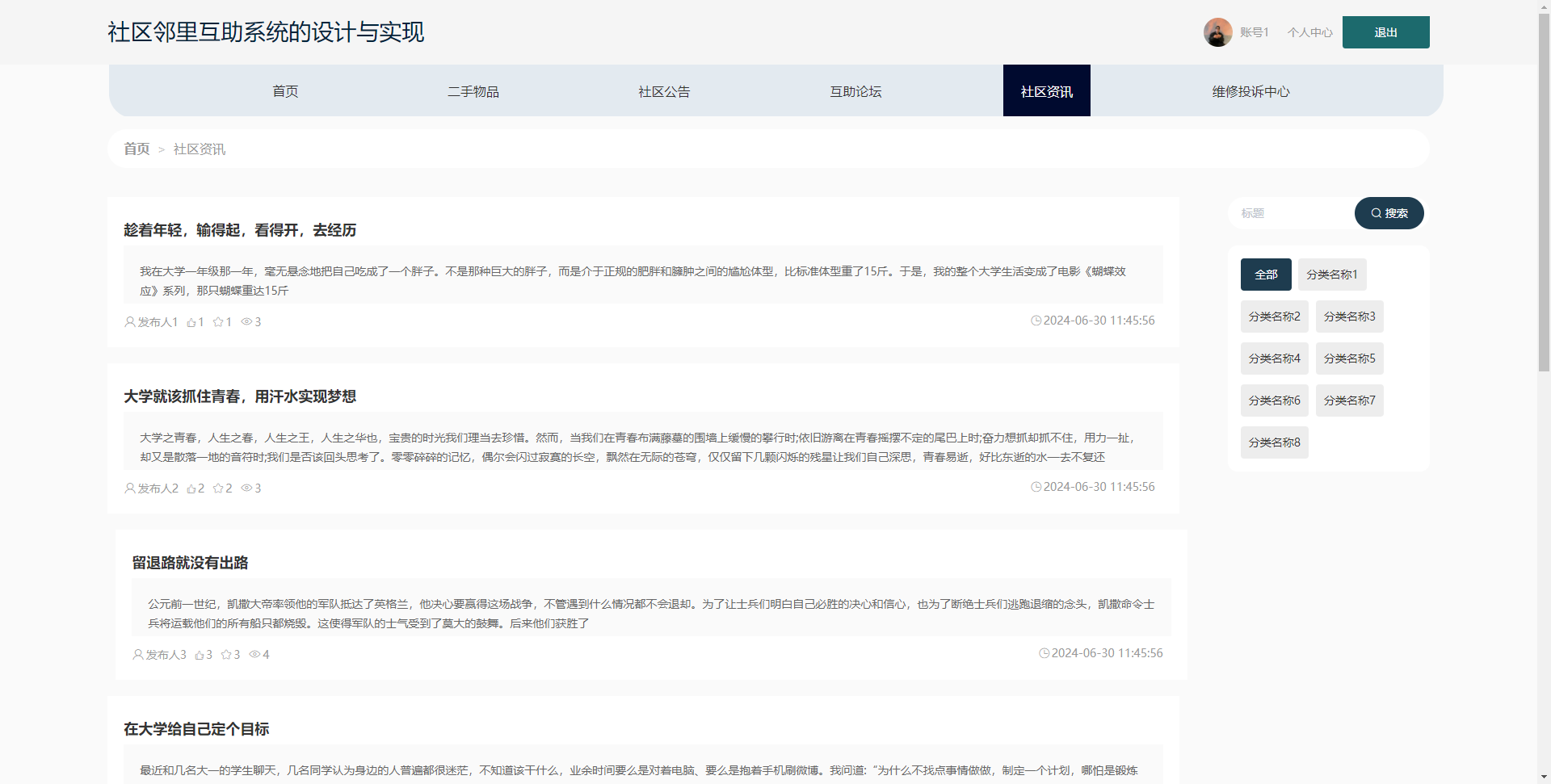Viewport: 1551px width, 784px height.
Task: Click the user icon beside 发布人1
Action: 129,322
